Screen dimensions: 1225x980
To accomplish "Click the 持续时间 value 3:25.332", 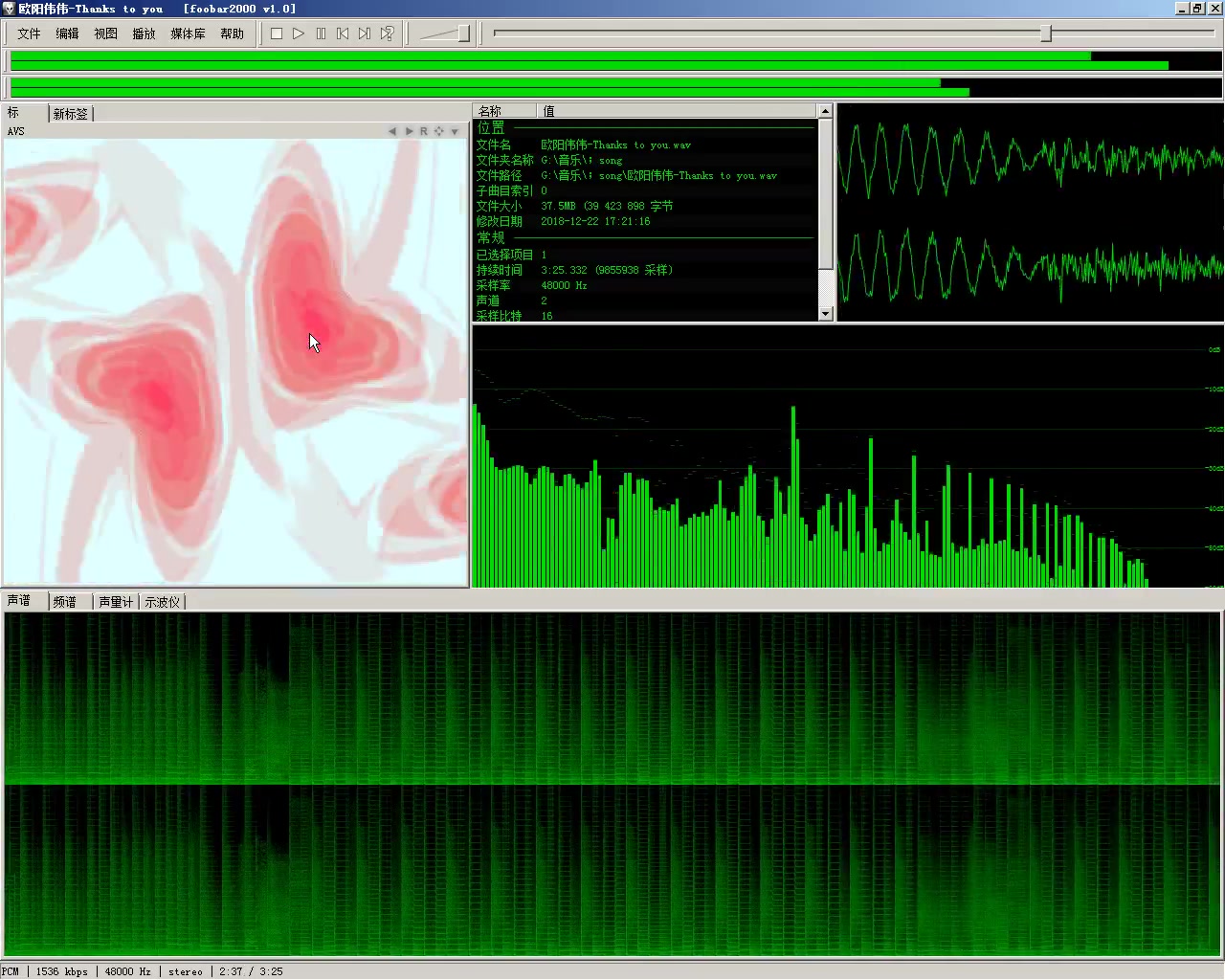I will [607, 270].
